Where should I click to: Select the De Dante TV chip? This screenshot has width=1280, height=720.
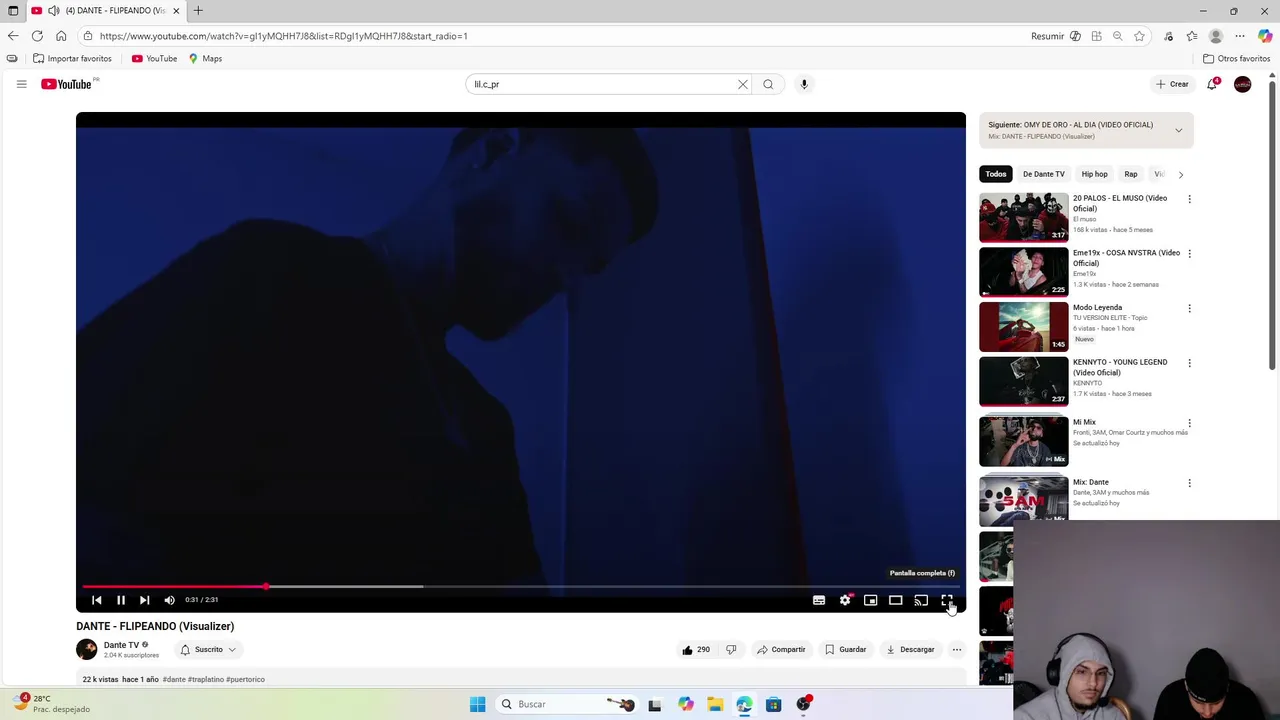(x=1043, y=174)
